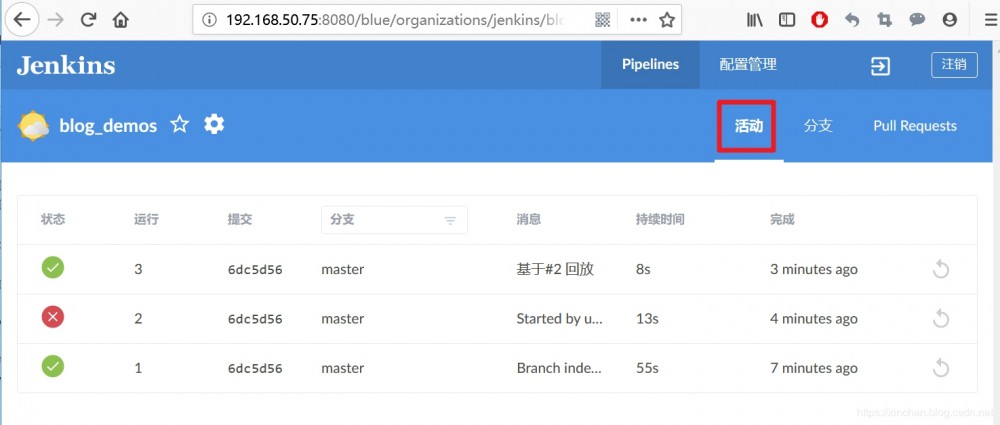Click the chat bubble extension icon

[917, 20]
